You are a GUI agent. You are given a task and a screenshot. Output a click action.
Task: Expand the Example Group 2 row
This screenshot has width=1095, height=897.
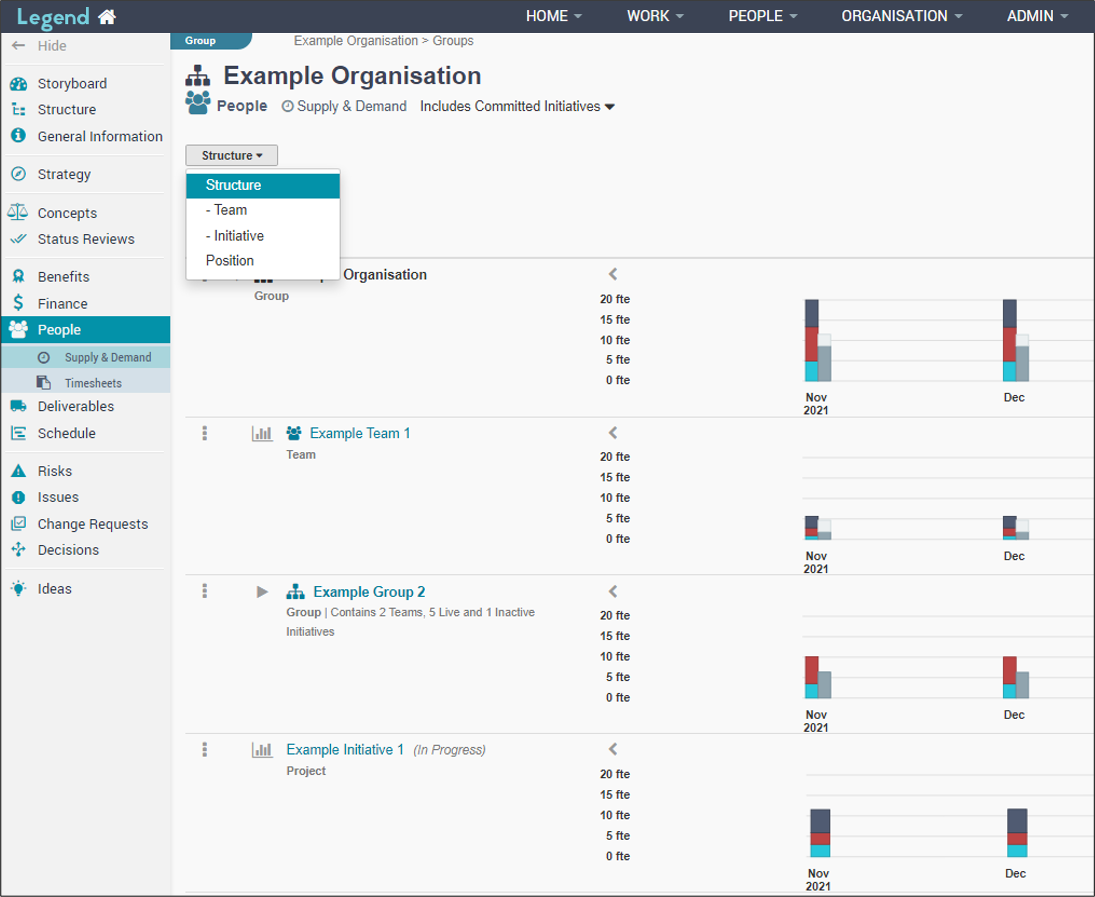pyautogui.click(x=262, y=591)
